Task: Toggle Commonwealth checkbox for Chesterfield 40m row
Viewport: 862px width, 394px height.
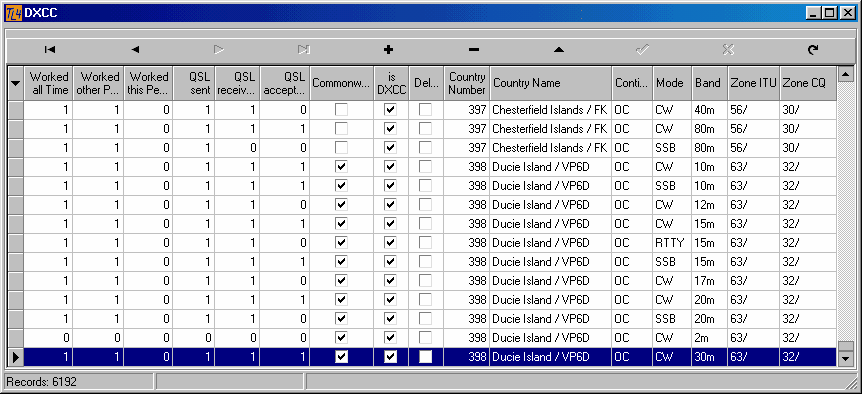Action: tap(341, 110)
